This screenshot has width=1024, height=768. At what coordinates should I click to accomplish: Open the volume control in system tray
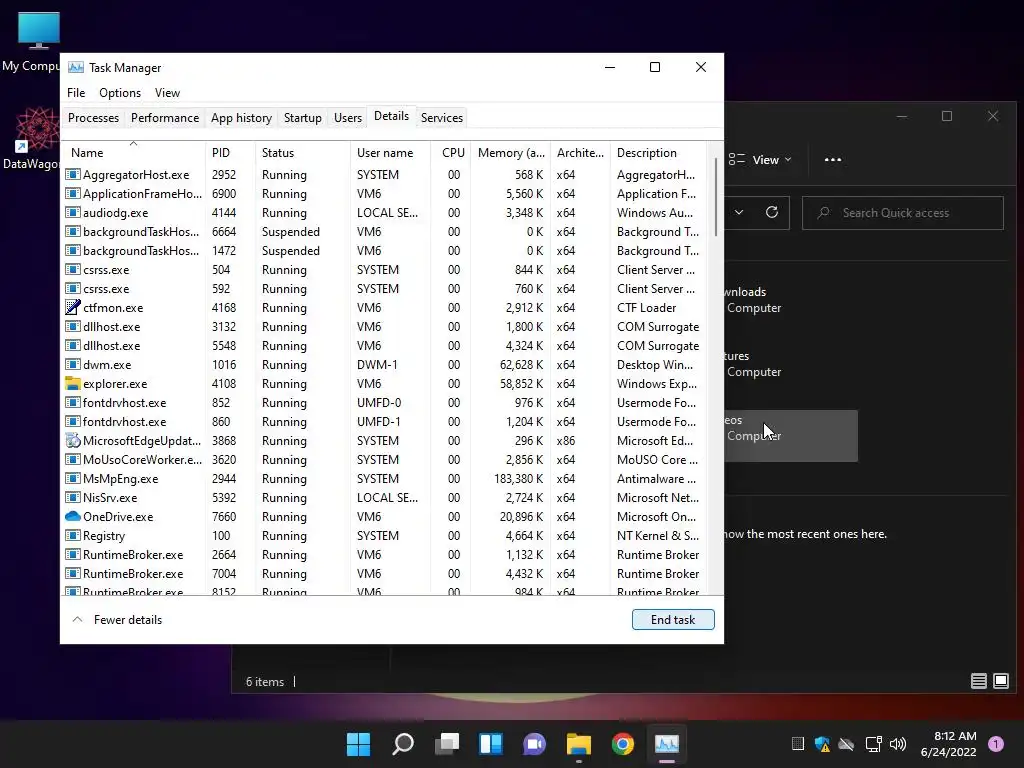(x=898, y=744)
